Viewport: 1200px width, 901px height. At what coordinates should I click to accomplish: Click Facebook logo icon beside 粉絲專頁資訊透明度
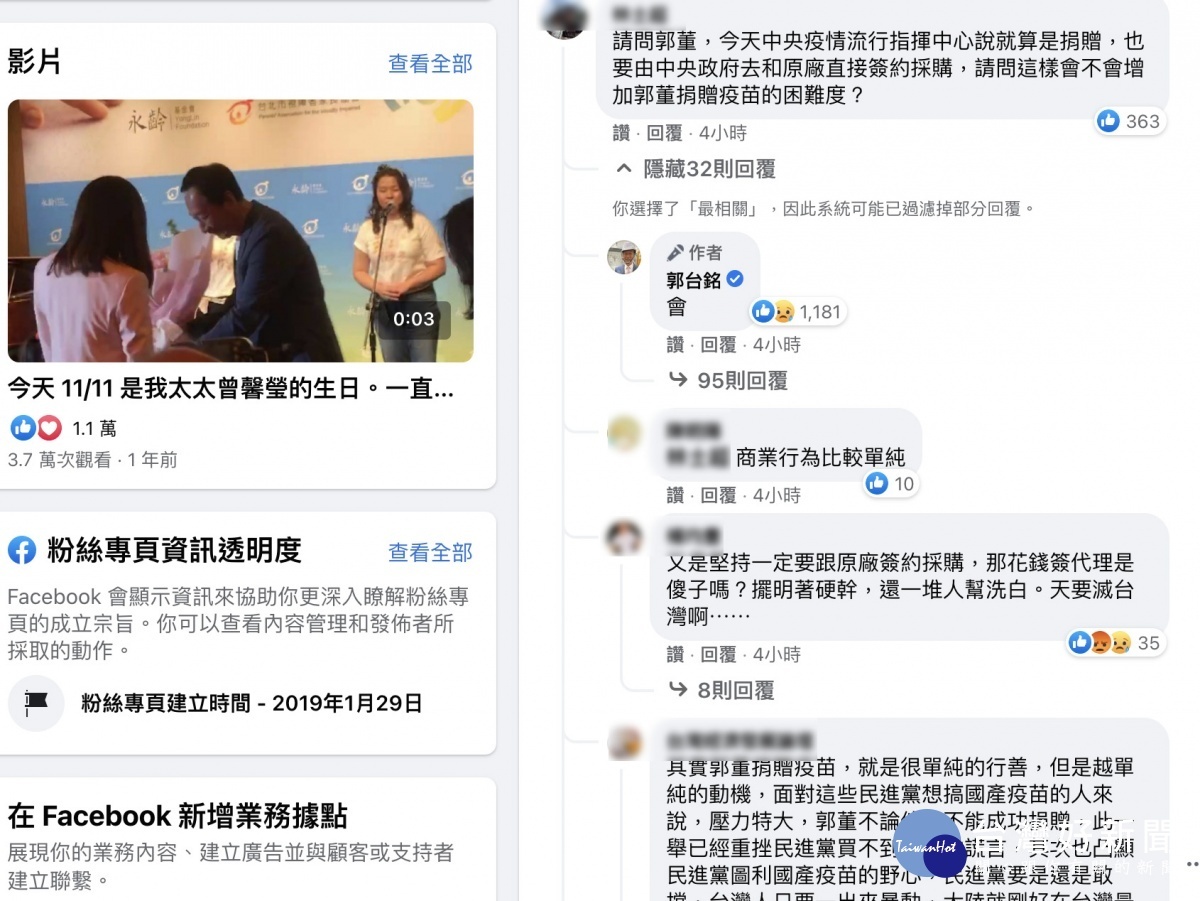click(22, 550)
